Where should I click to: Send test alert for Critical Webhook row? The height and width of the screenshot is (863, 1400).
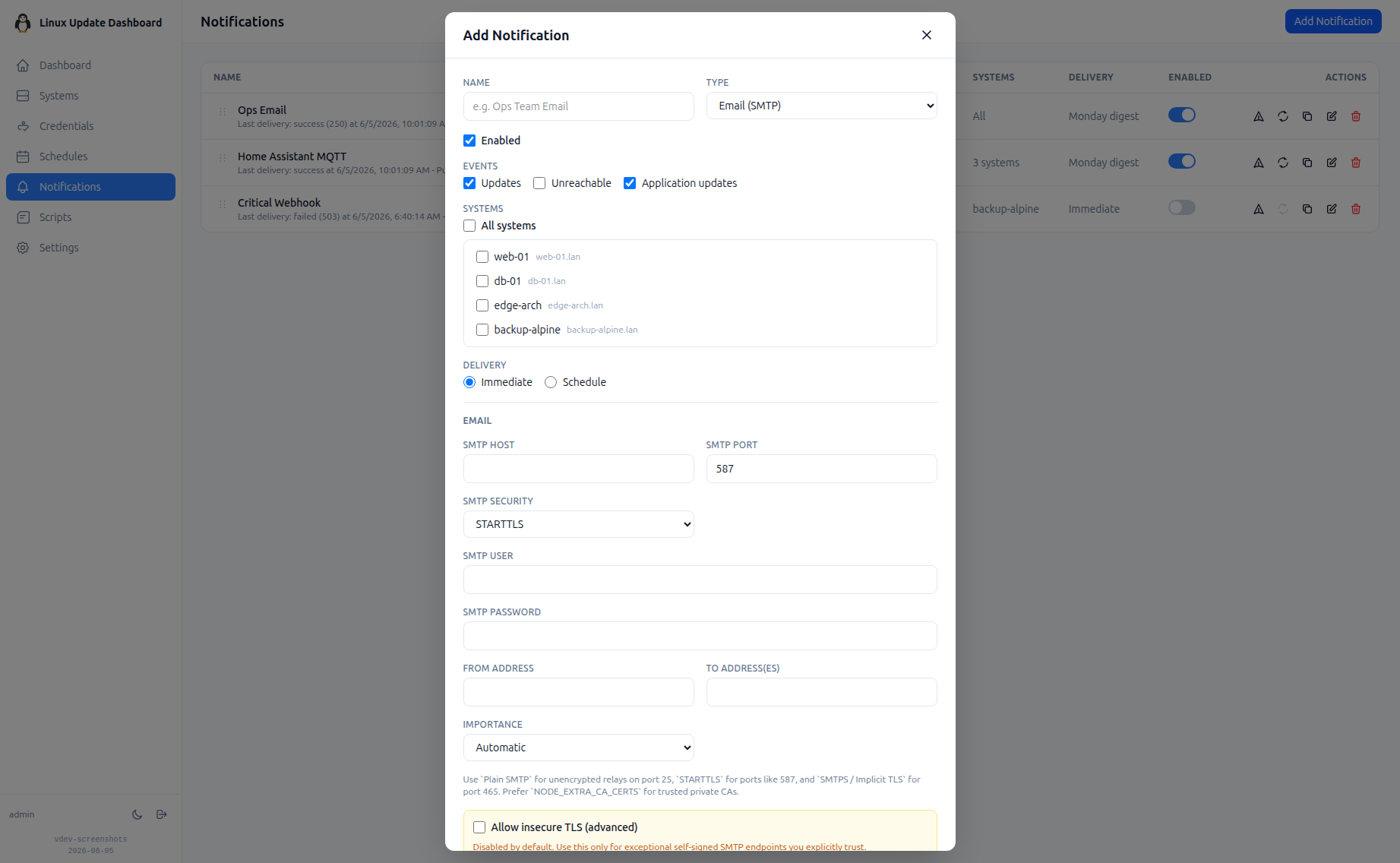click(x=1259, y=209)
